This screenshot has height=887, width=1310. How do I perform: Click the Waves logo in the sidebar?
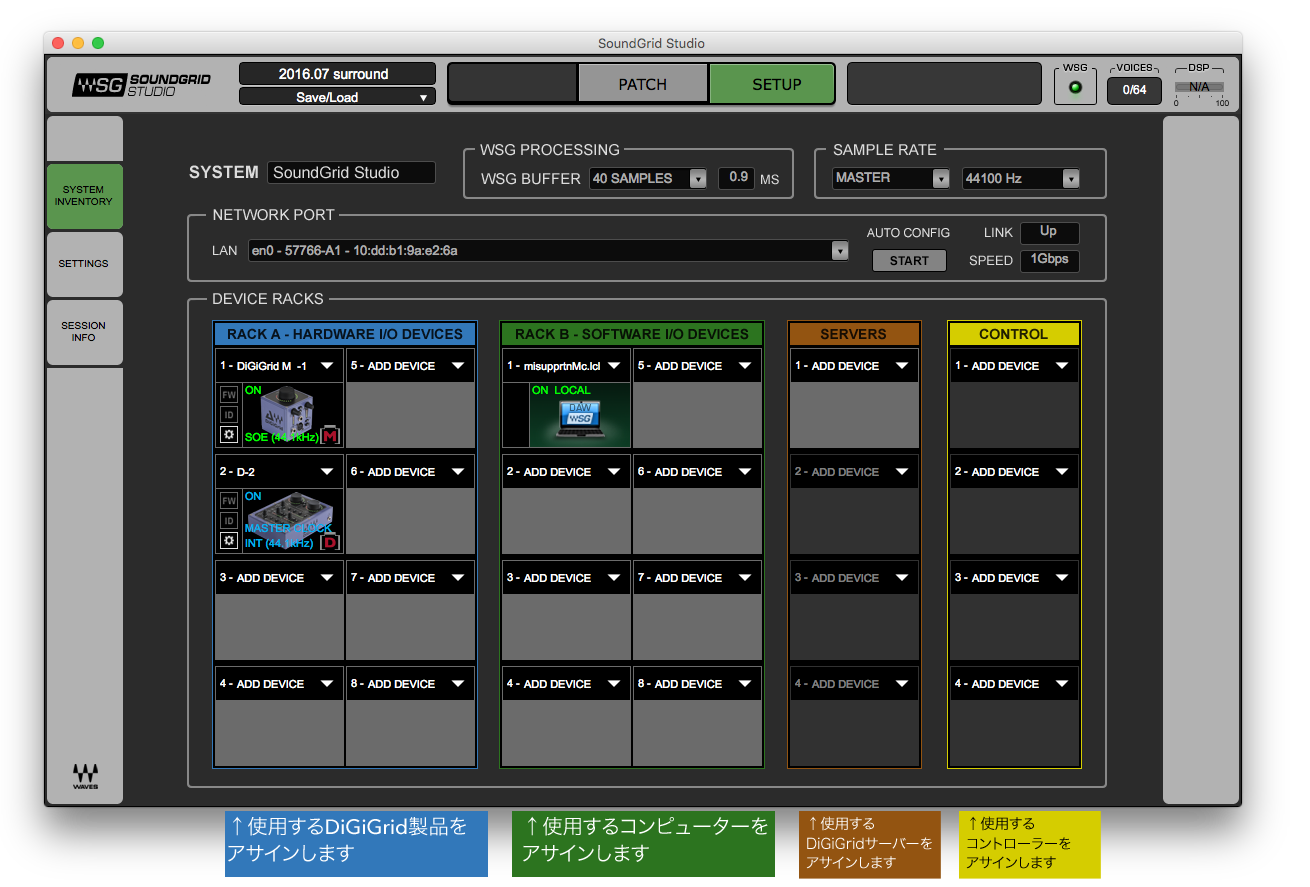click(x=85, y=775)
